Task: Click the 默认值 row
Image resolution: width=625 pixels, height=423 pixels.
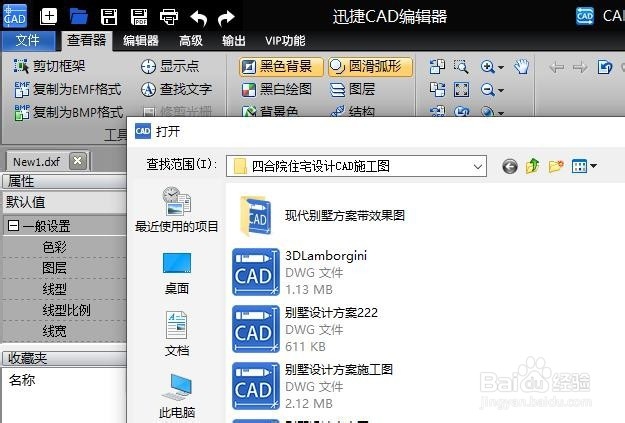Action: click(x=65, y=202)
